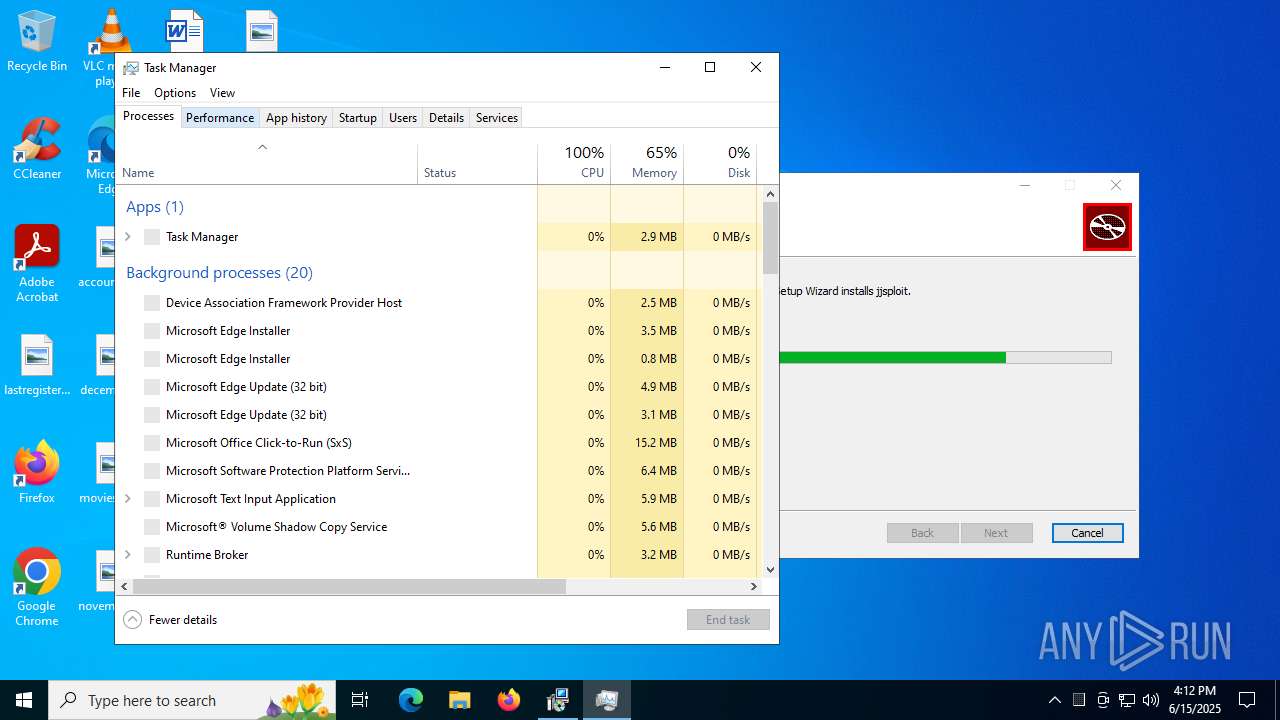Image resolution: width=1280 pixels, height=720 pixels.
Task: Click the vertical scrollbar down arrow
Action: coord(770,570)
